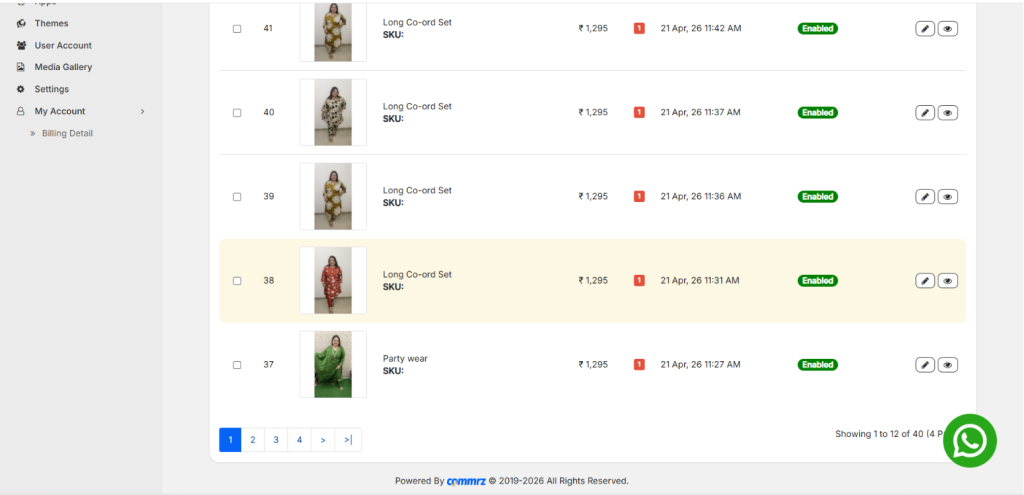Toggle Enabled status for product 41
Viewport: 1024px width, 495px height.
click(818, 29)
